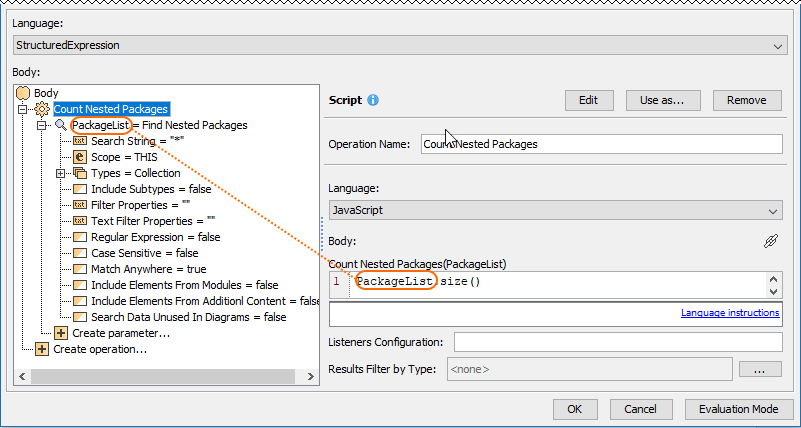Click the tree's horizontal scrollbar
This screenshot has height=428, width=801.
160,375
